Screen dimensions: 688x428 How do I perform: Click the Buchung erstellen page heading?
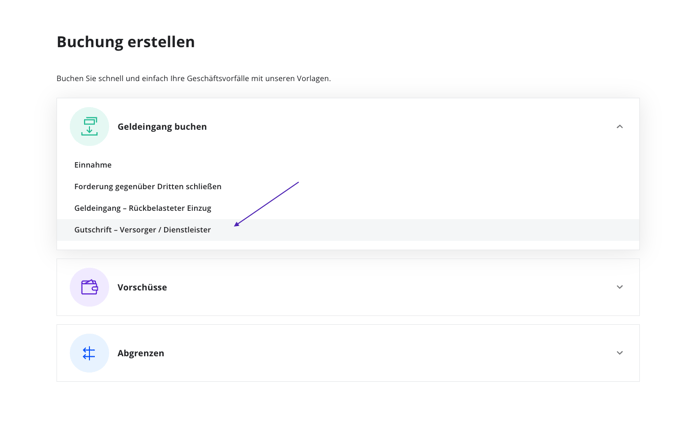tap(125, 42)
